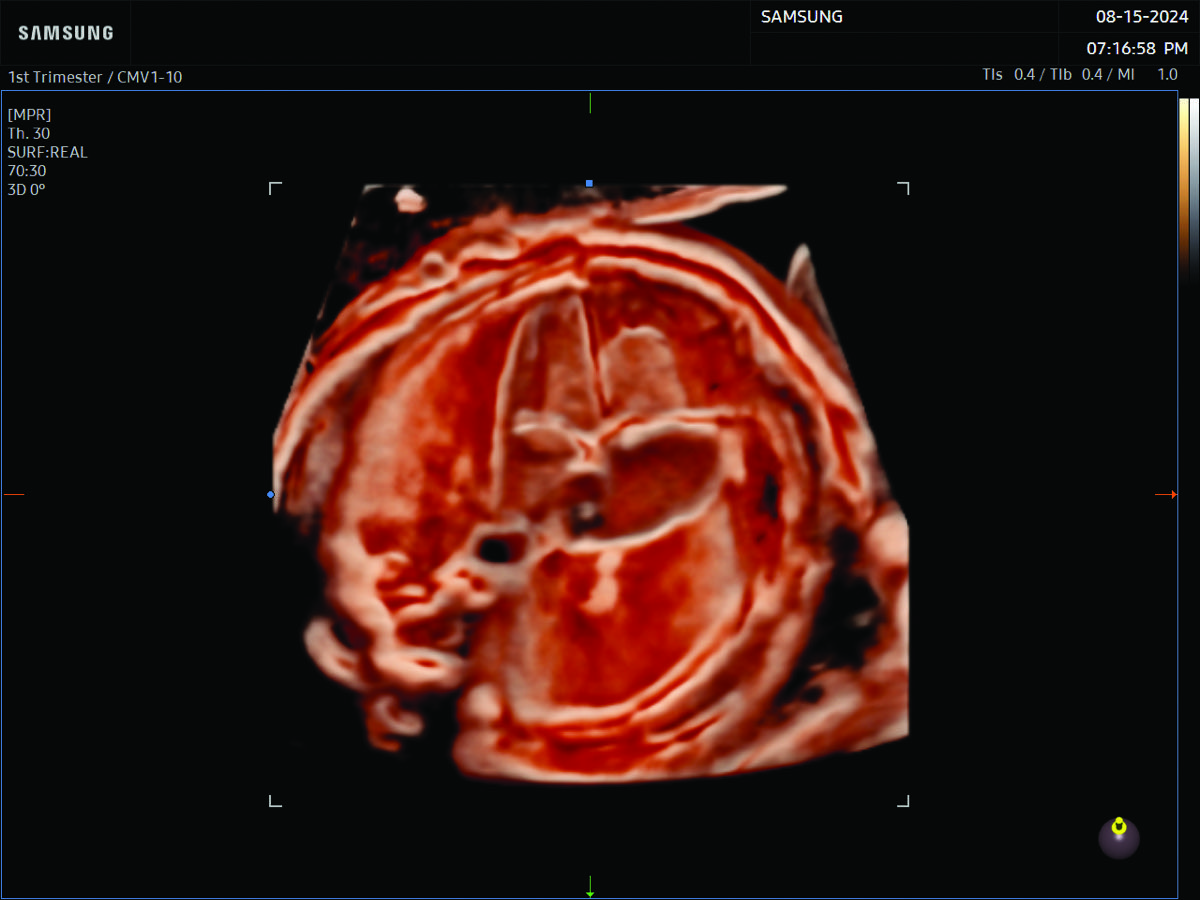This screenshot has height=900, width=1200.
Task: Select the blue square handle atop ROI box
Action: pyautogui.click(x=589, y=184)
